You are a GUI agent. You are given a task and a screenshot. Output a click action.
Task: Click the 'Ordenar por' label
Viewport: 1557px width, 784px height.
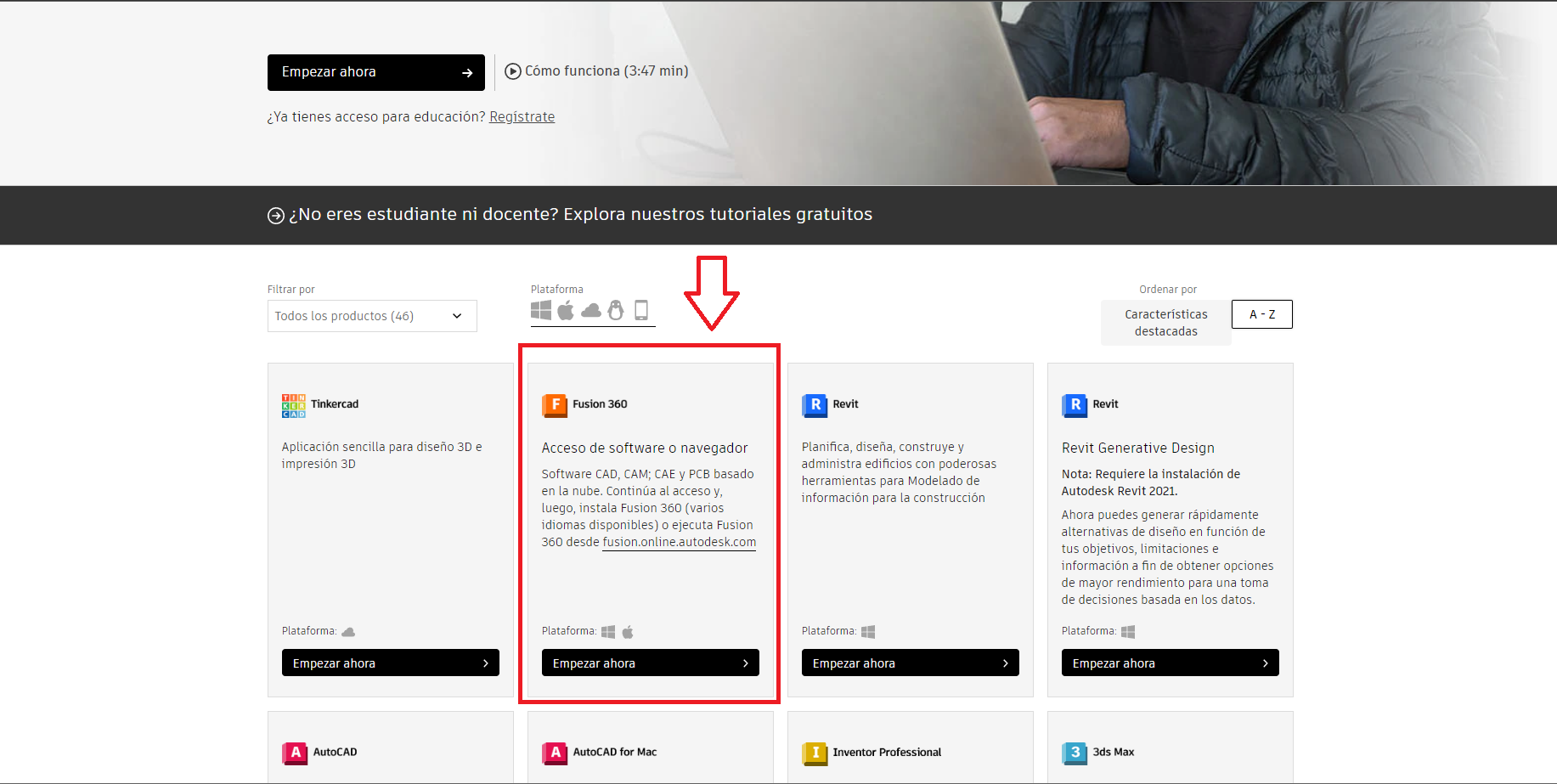1168,290
